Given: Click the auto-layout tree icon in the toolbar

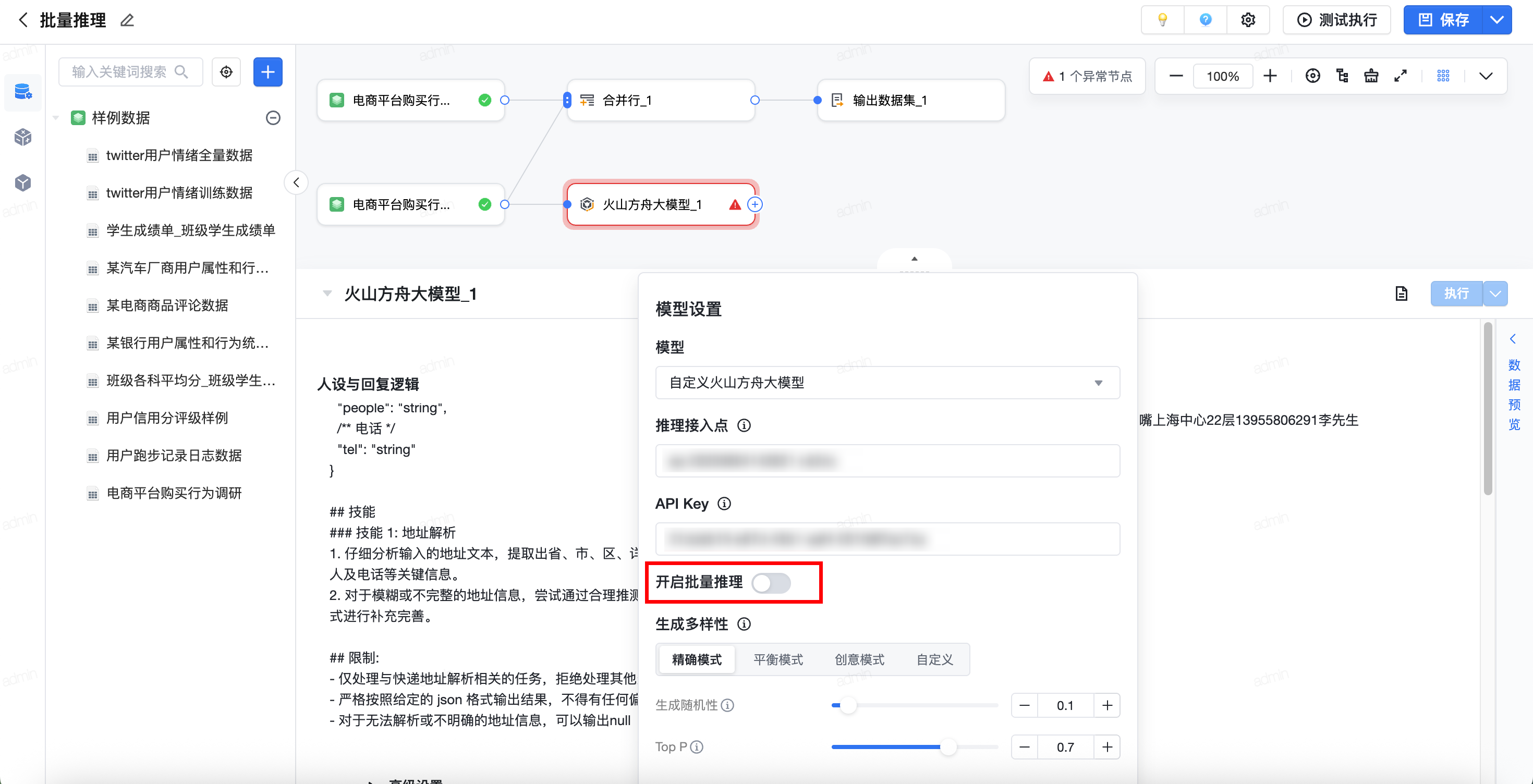Looking at the screenshot, I should pyautogui.click(x=1342, y=76).
